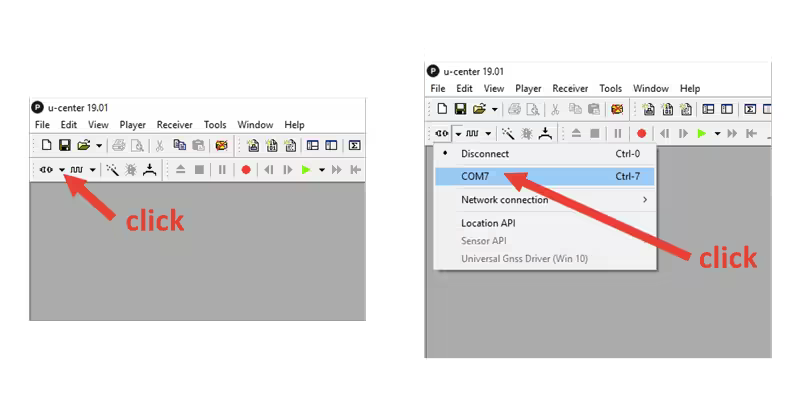The image size is (800, 420).
Task: Open Tools menu in left u-center window
Action: point(215,125)
